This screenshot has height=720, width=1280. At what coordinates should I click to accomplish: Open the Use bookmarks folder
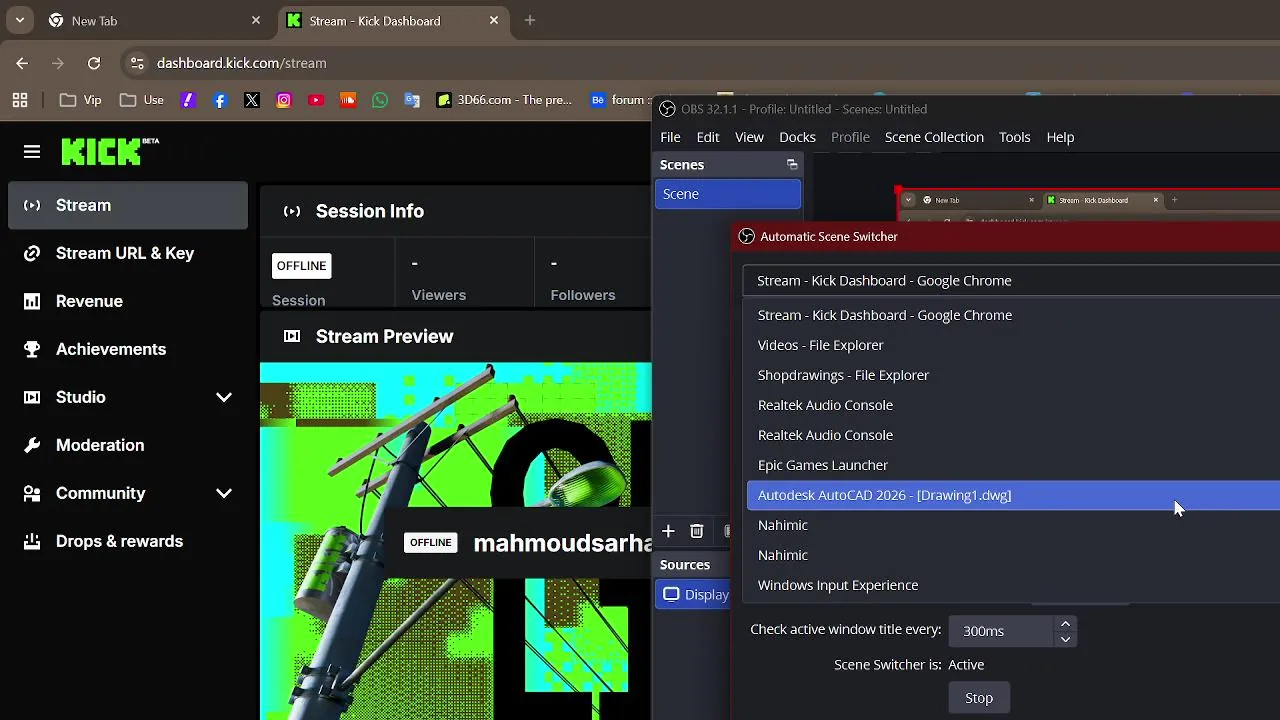point(141,100)
